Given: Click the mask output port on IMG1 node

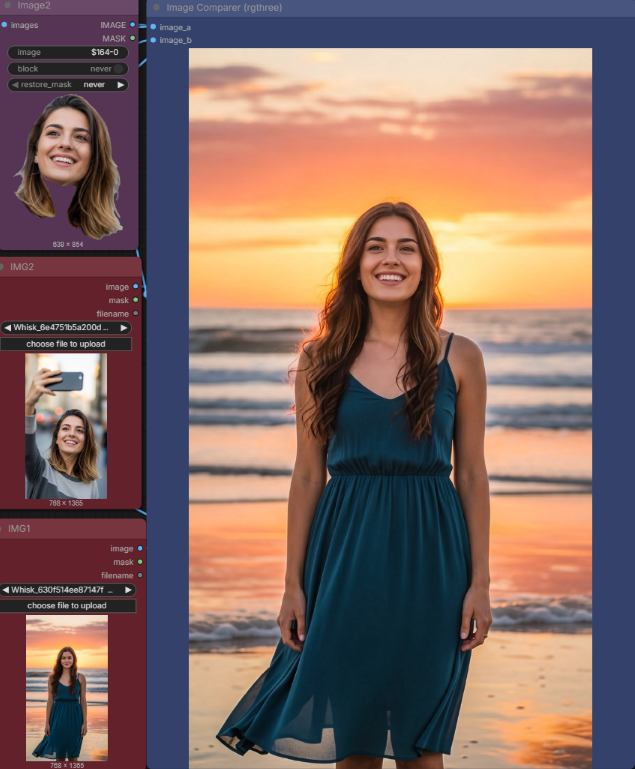Looking at the screenshot, I should 139,562.
